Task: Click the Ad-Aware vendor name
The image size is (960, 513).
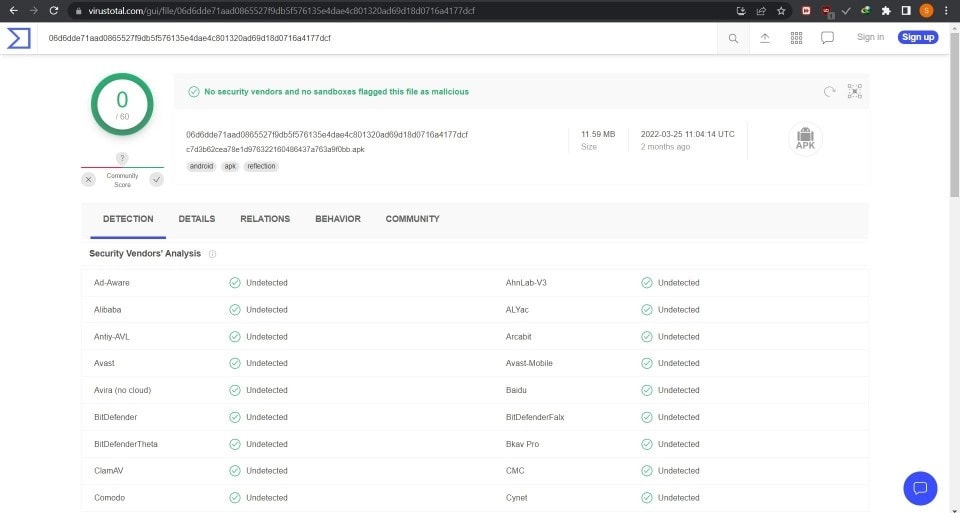Action: [112, 283]
